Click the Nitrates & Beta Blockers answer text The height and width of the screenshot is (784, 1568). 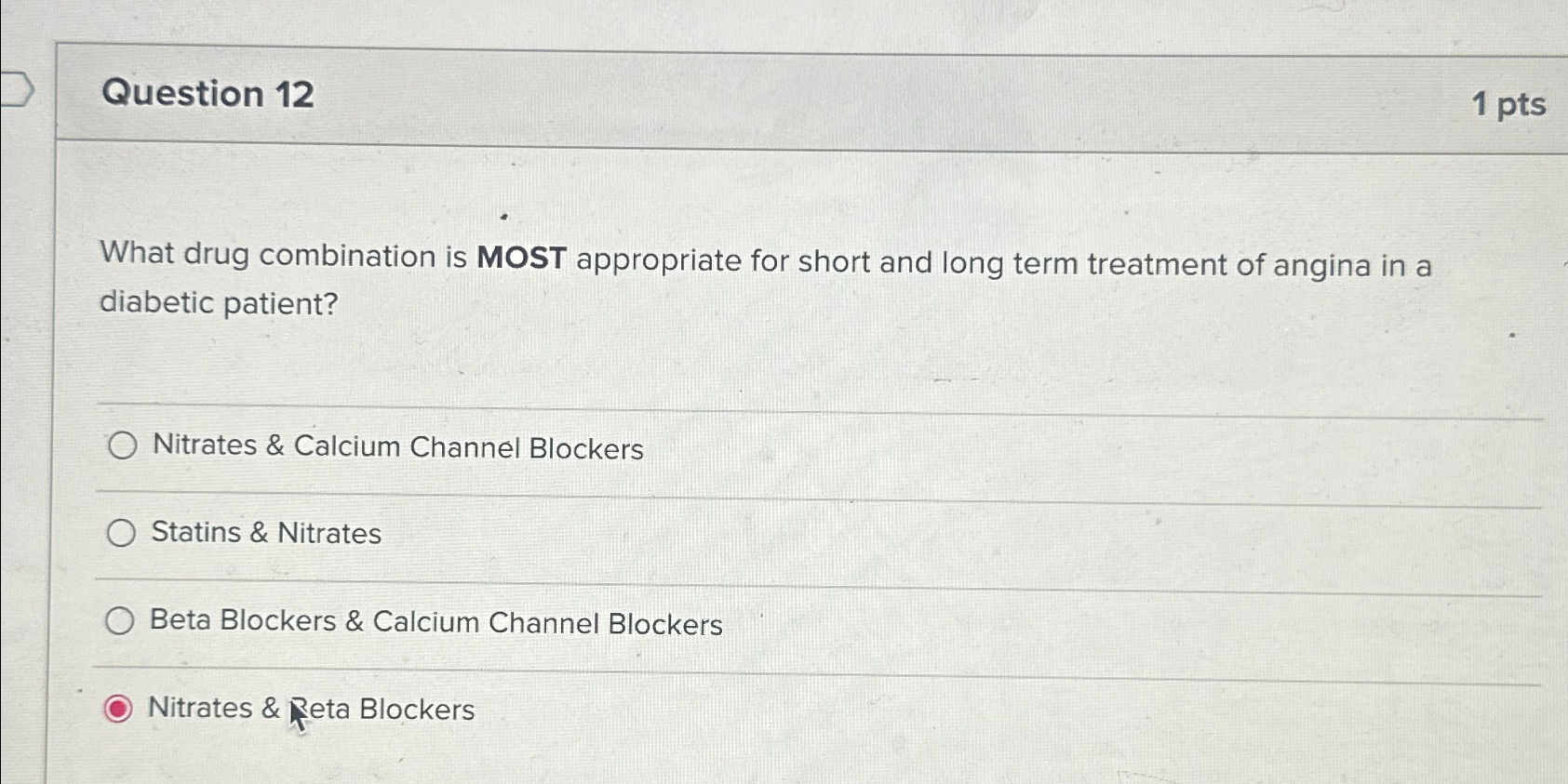312,709
